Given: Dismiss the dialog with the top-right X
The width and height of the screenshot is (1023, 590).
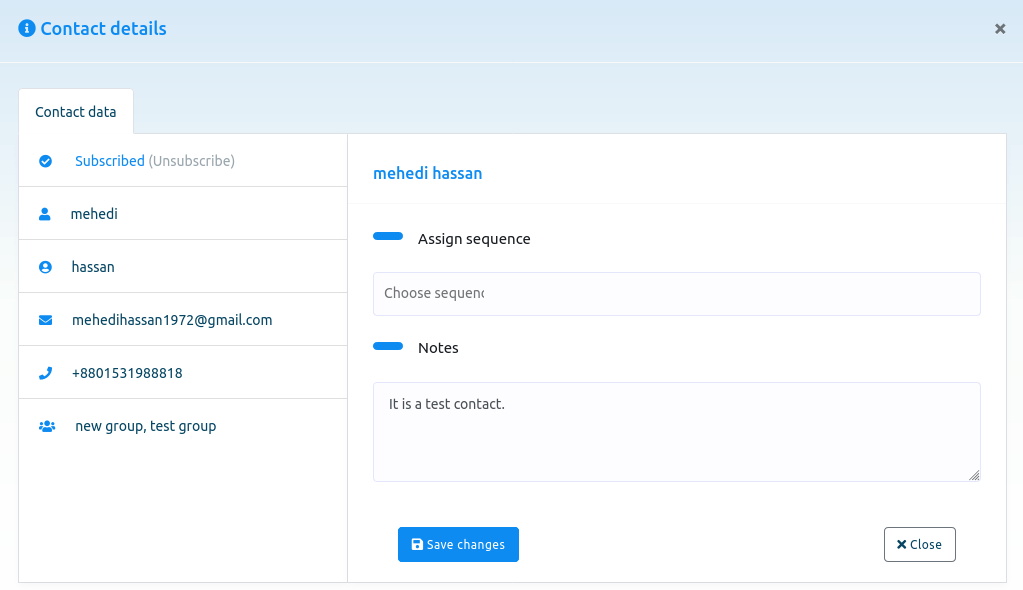Looking at the screenshot, I should click(1000, 29).
